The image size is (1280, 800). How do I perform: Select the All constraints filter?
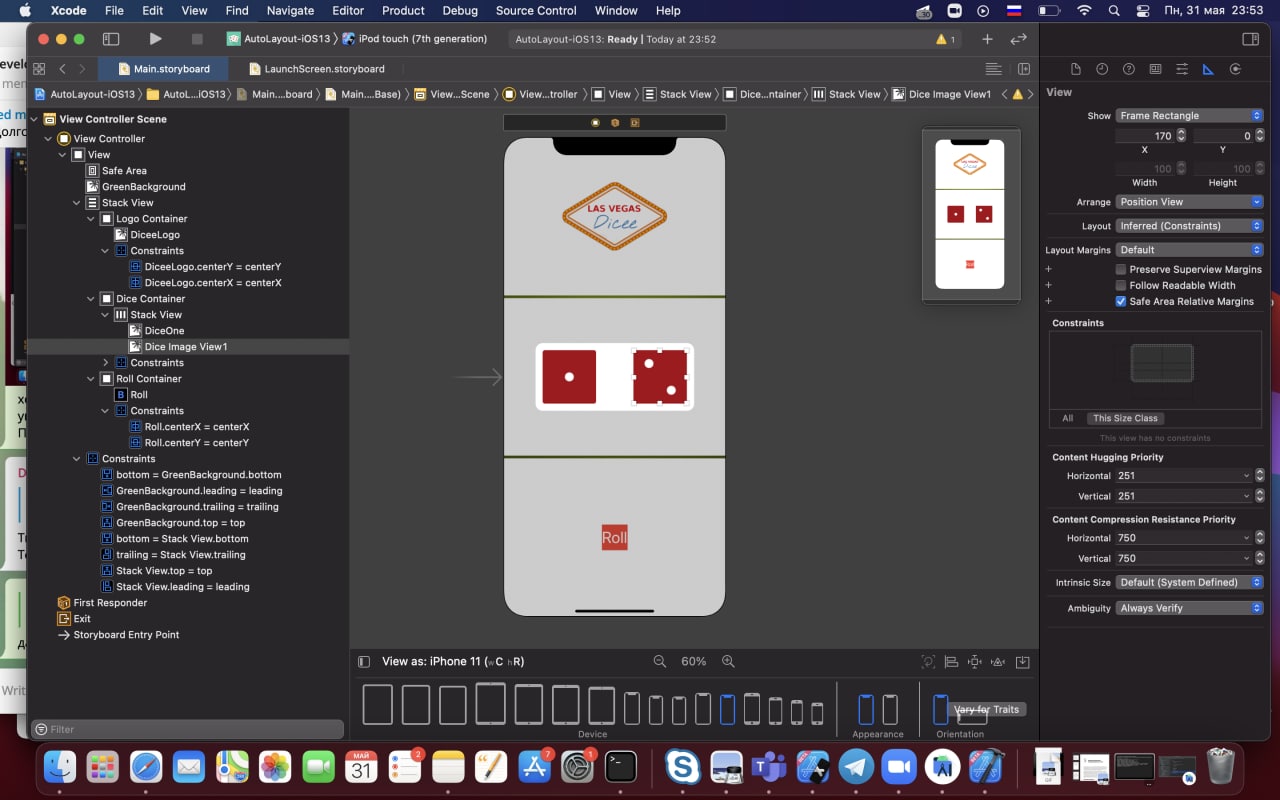tap(1068, 418)
